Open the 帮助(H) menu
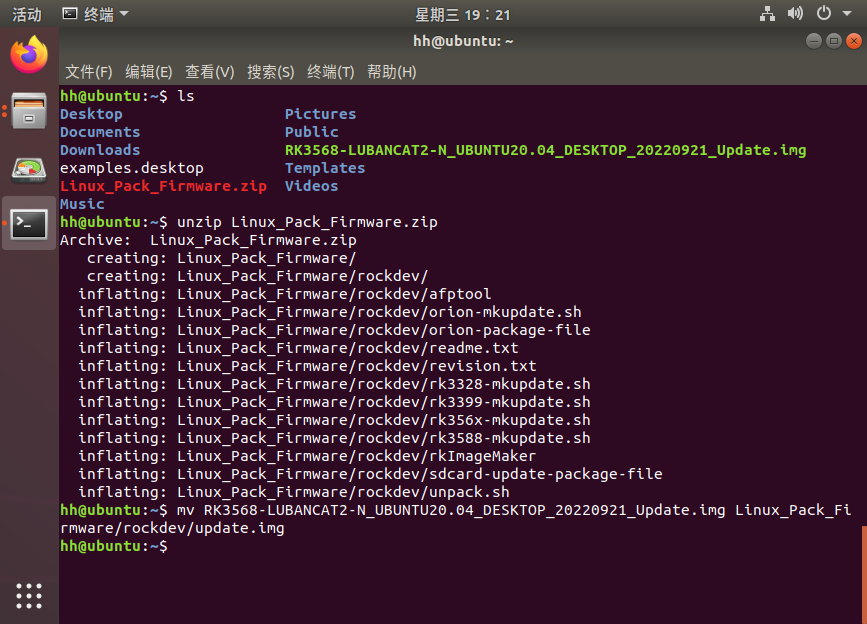 point(391,71)
